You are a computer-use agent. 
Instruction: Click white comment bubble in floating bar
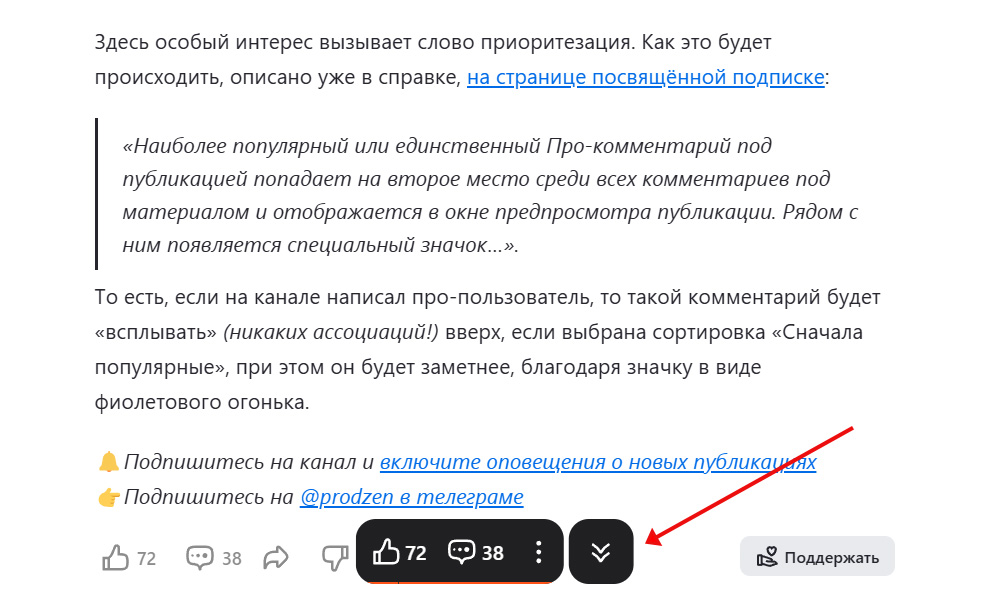(x=462, y=552)
